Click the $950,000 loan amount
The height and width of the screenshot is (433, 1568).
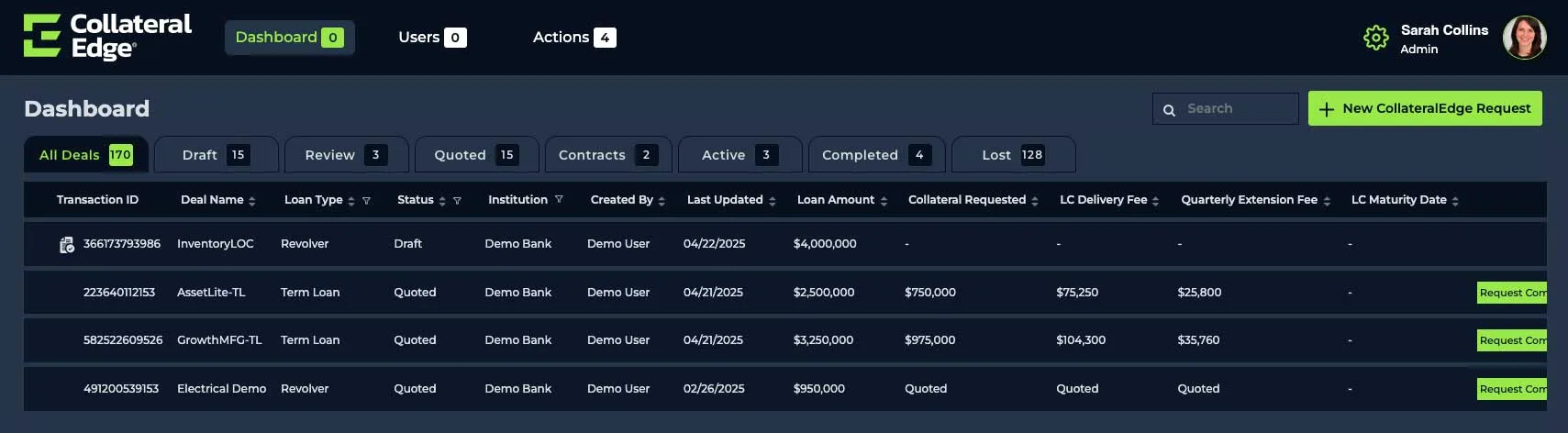[819, 389]
